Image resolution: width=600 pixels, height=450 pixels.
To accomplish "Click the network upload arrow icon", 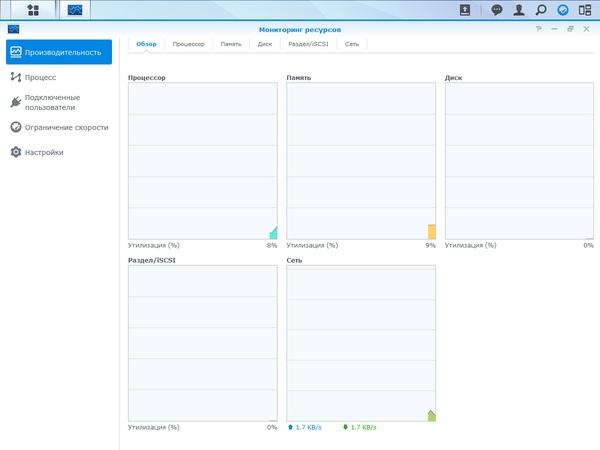I will point(290,427).
